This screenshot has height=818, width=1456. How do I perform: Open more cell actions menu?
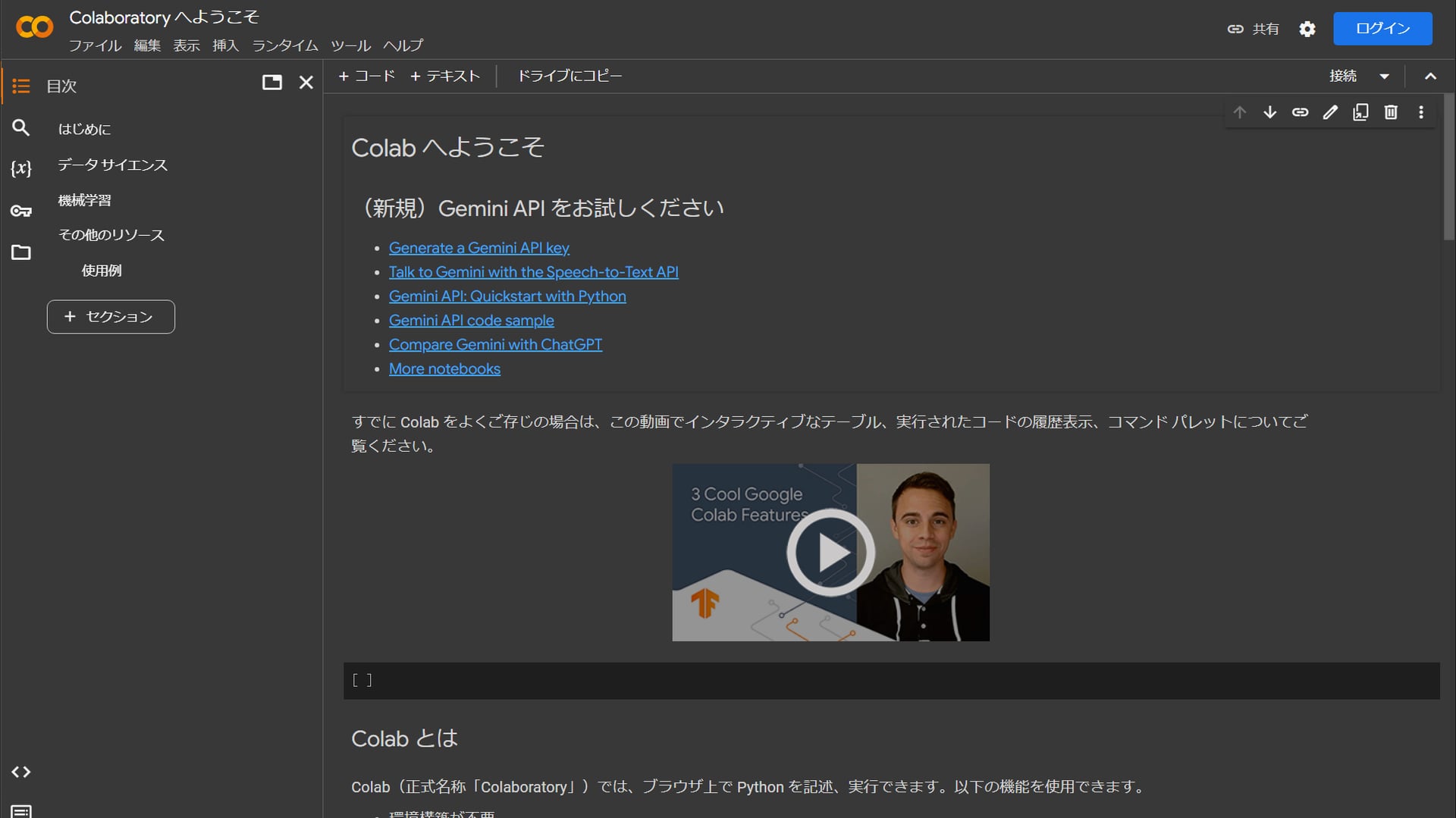coord(1421,112)
